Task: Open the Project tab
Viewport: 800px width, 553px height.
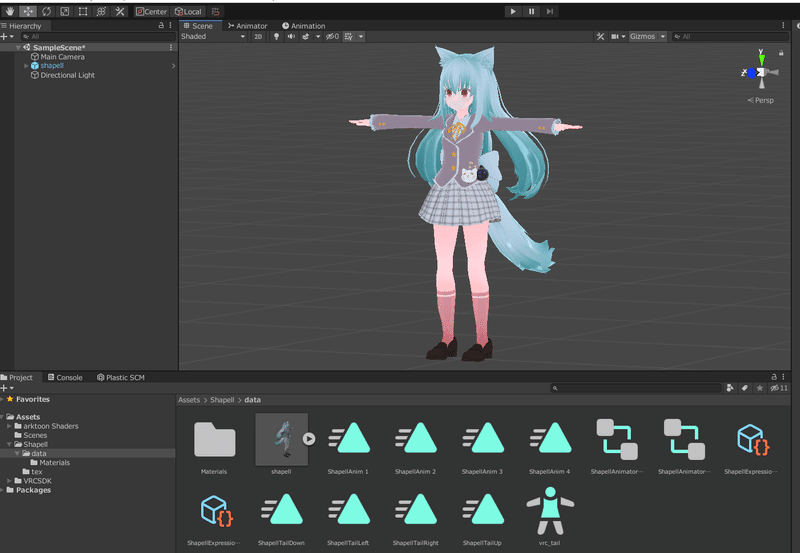Action: pyautogui.click(x=17, y=378)
